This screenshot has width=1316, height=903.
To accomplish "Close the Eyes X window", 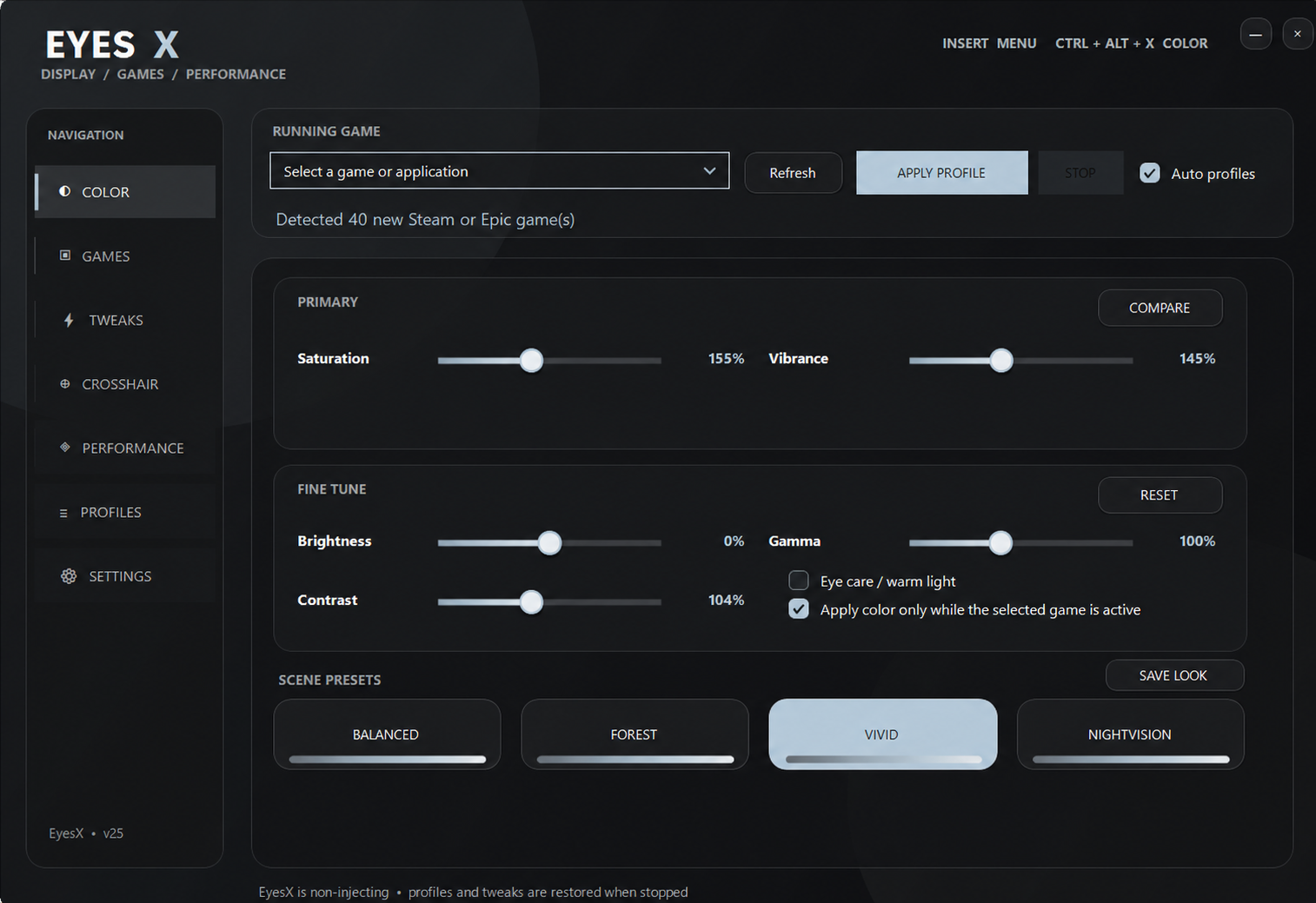I will tap(1298, 34).
